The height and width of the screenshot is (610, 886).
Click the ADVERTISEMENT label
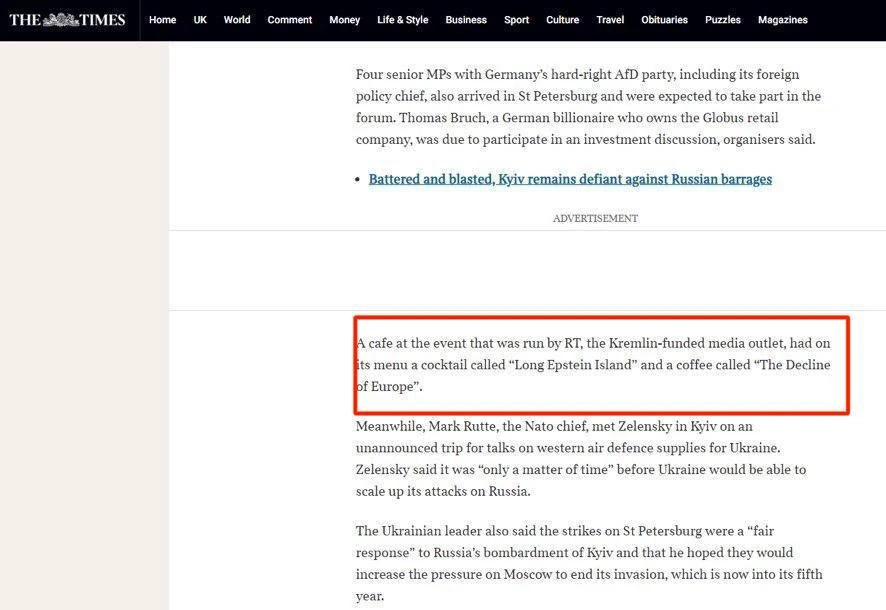(x=596, y=218)
